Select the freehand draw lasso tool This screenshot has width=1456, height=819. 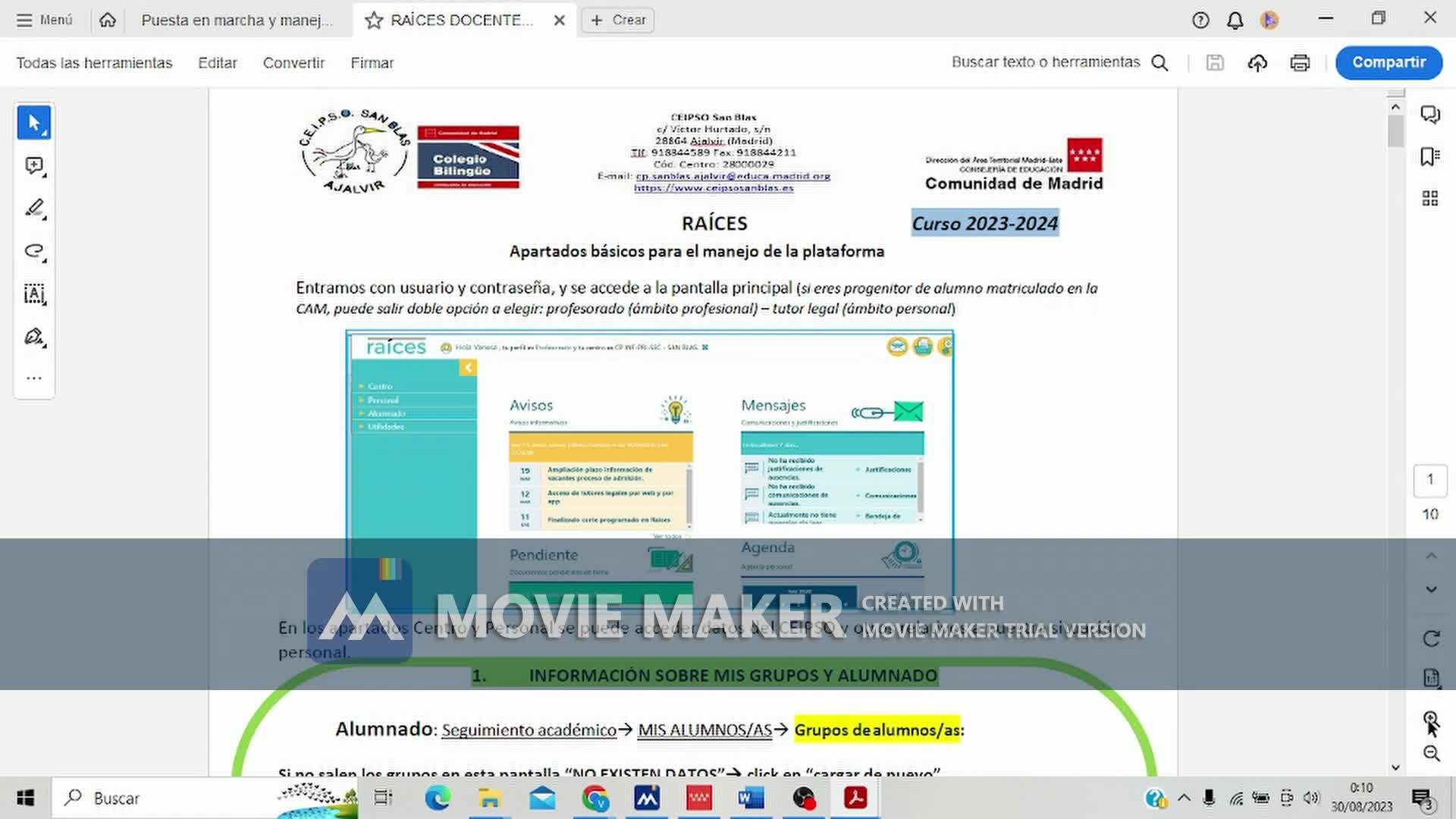[x=33, y=251]
